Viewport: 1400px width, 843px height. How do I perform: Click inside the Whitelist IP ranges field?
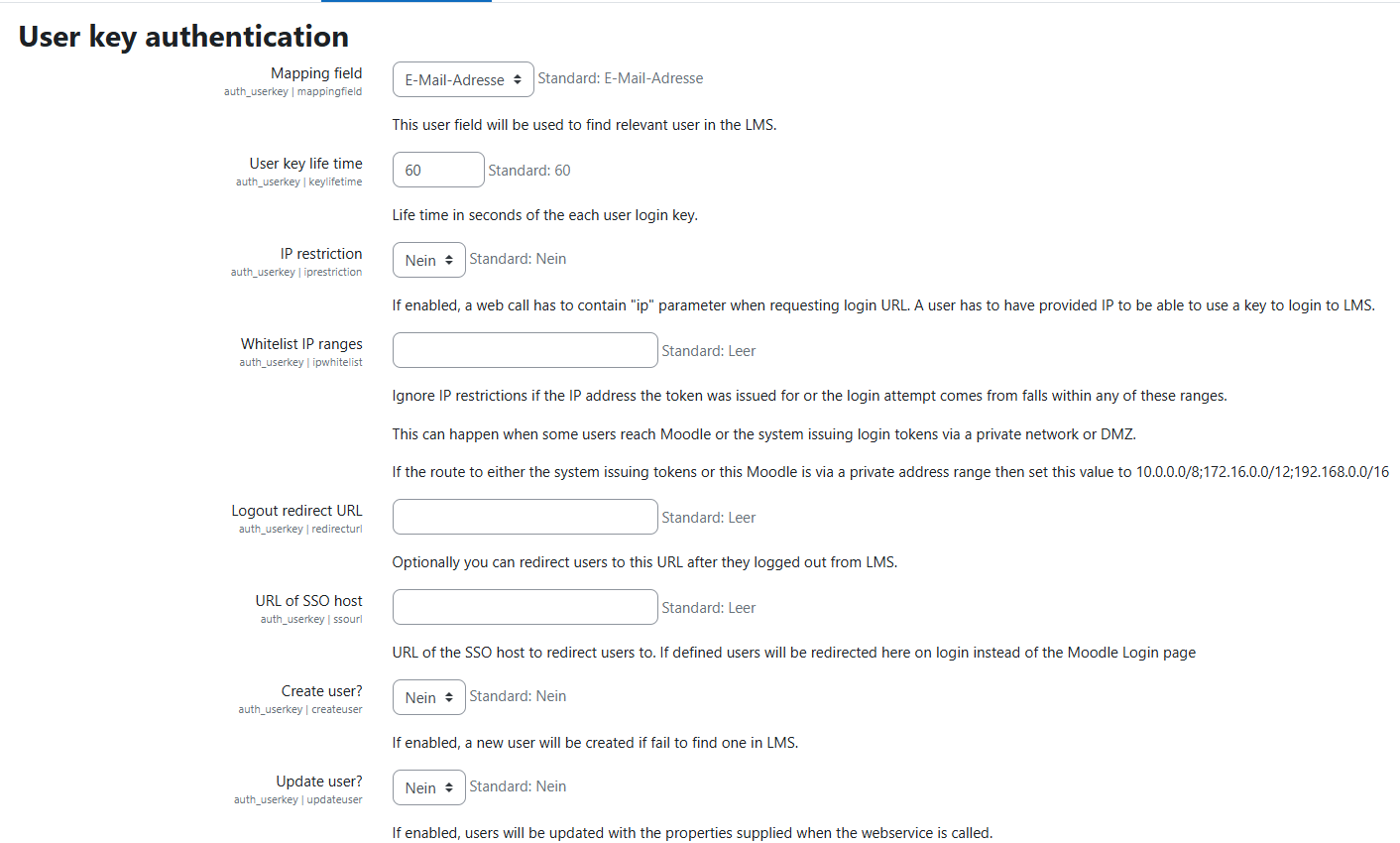click(x=525, y=349)
